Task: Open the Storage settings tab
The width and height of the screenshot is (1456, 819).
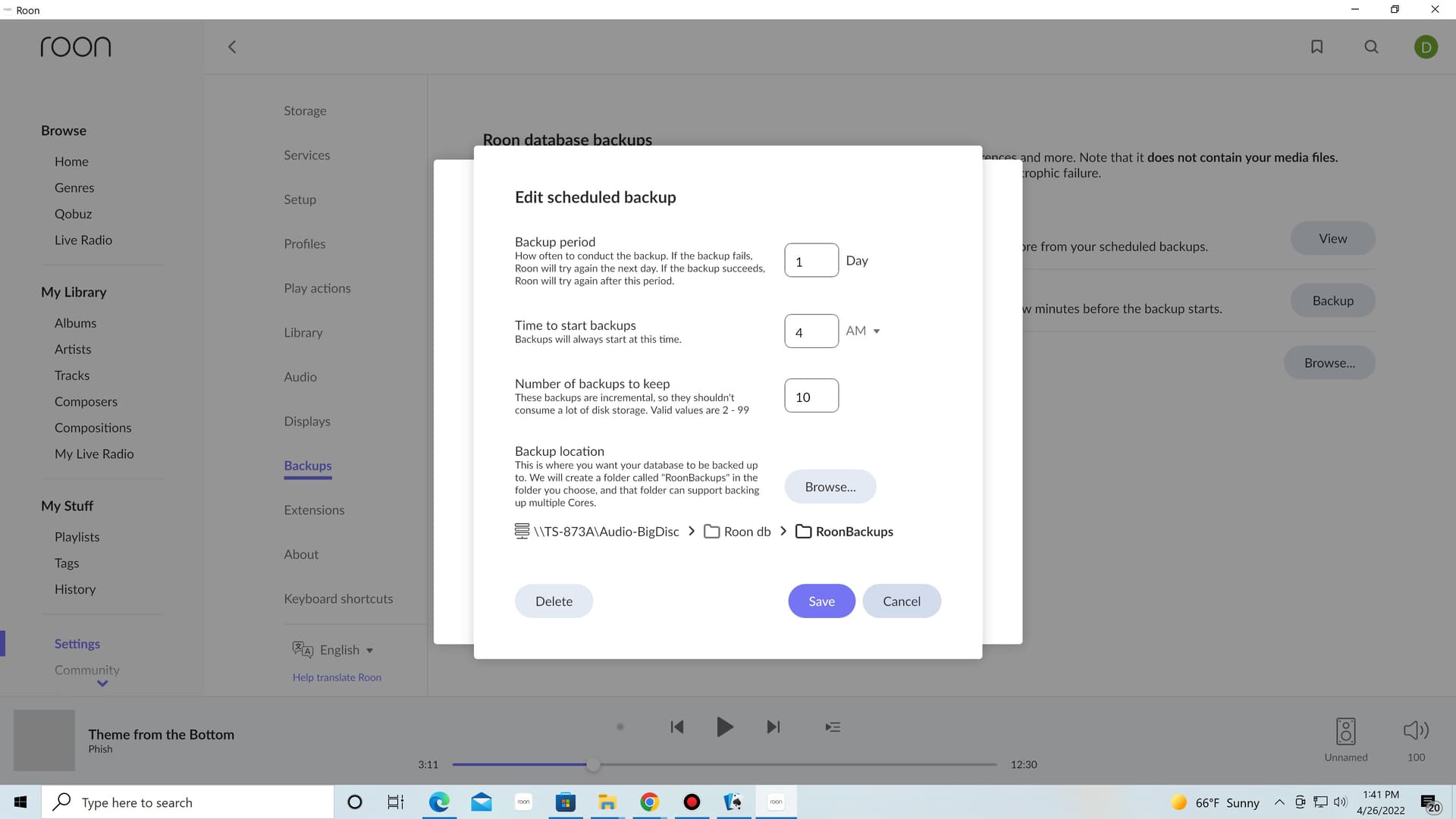Action: point(305,111)
